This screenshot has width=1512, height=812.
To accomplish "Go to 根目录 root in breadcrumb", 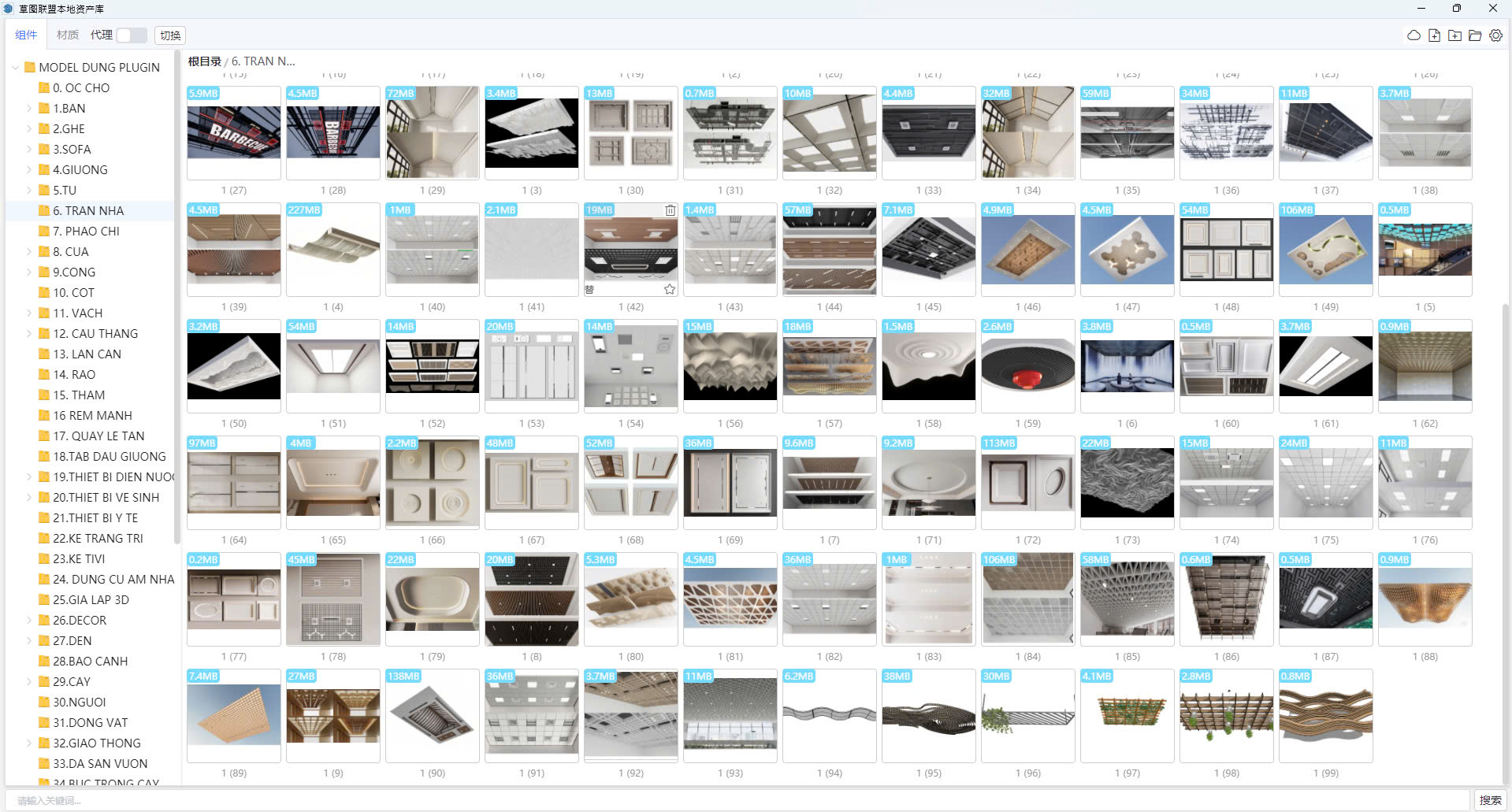I will pos(204,61).
